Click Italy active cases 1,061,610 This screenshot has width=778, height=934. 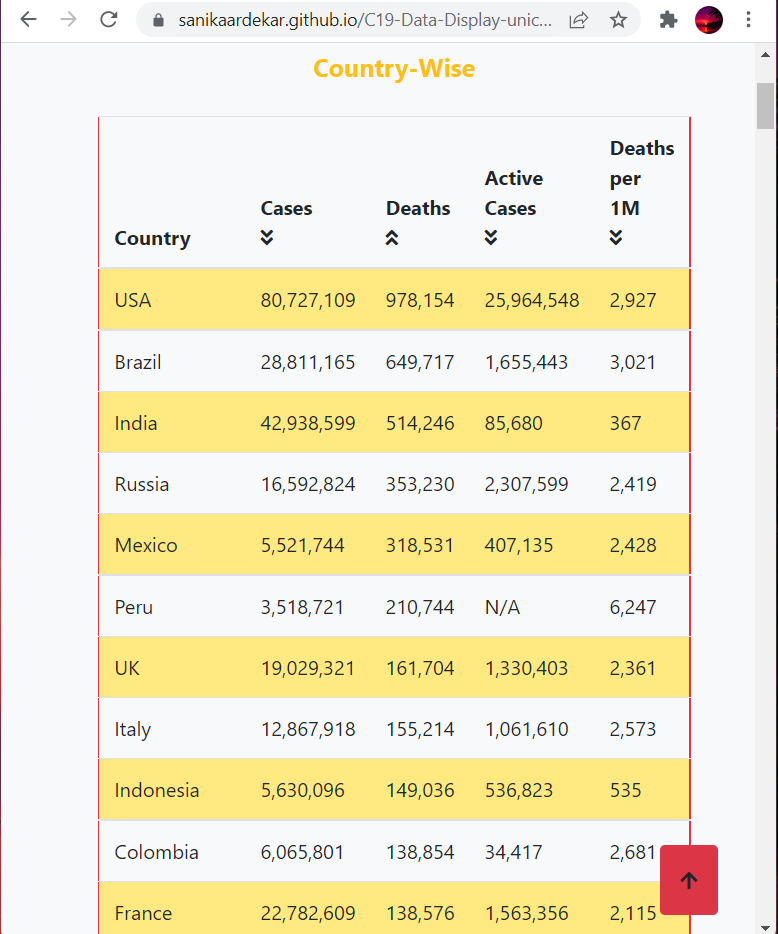tap(527, 729)
